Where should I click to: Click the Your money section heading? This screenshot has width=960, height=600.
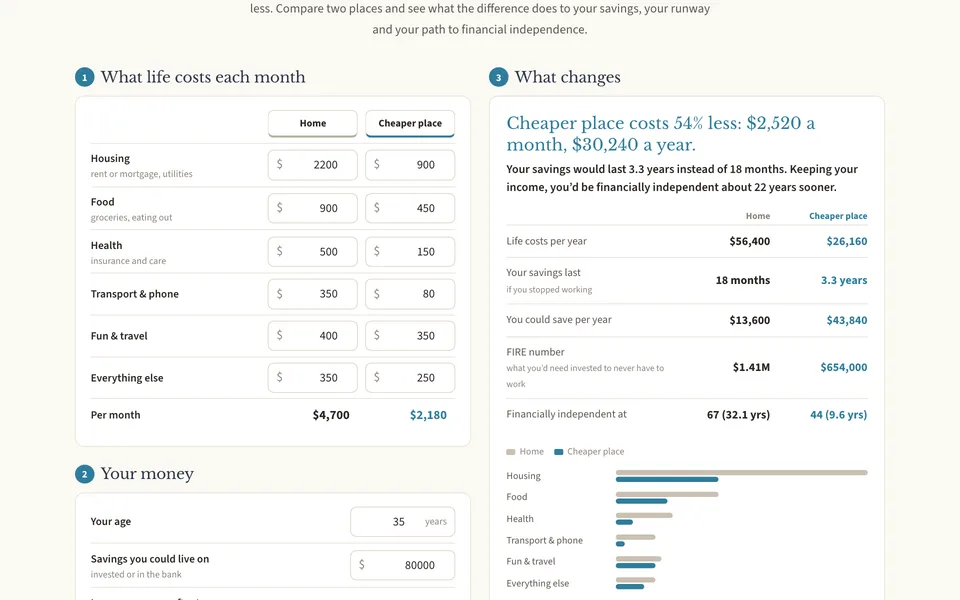coord(147,474)
